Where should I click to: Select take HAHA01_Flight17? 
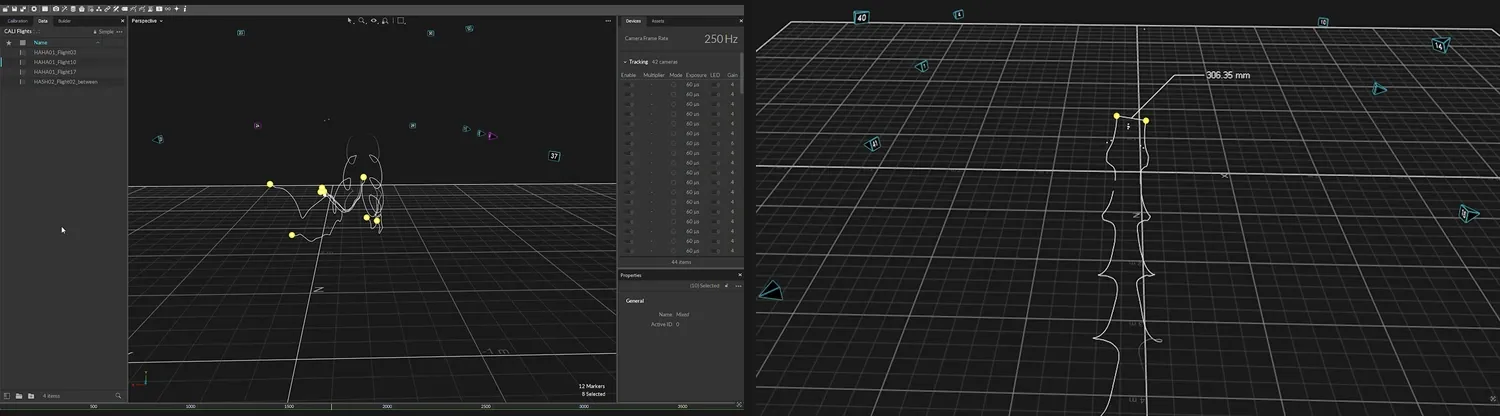(x=55, y=72)
